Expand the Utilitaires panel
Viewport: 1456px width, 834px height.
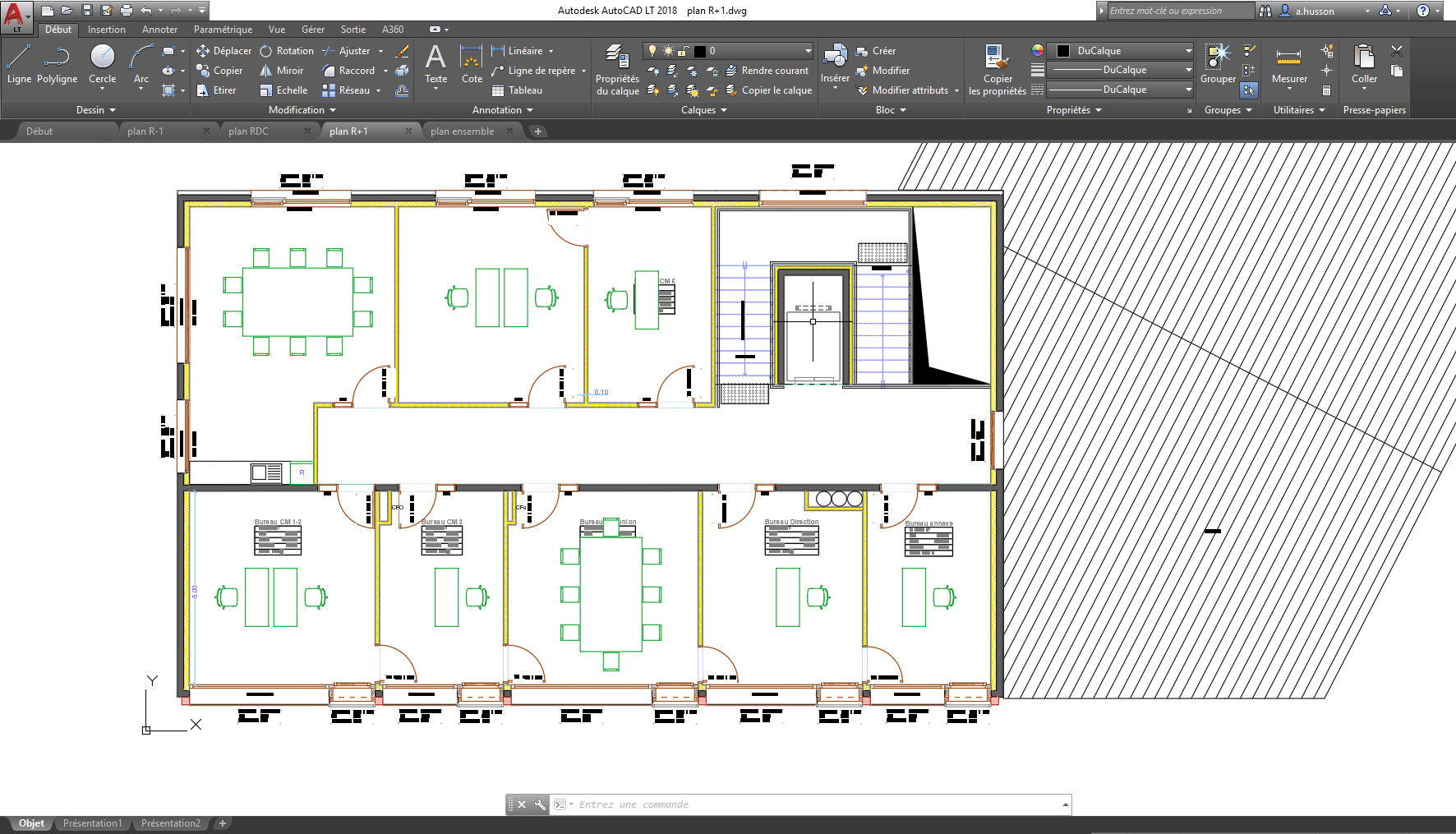(x=1299, y=110)
